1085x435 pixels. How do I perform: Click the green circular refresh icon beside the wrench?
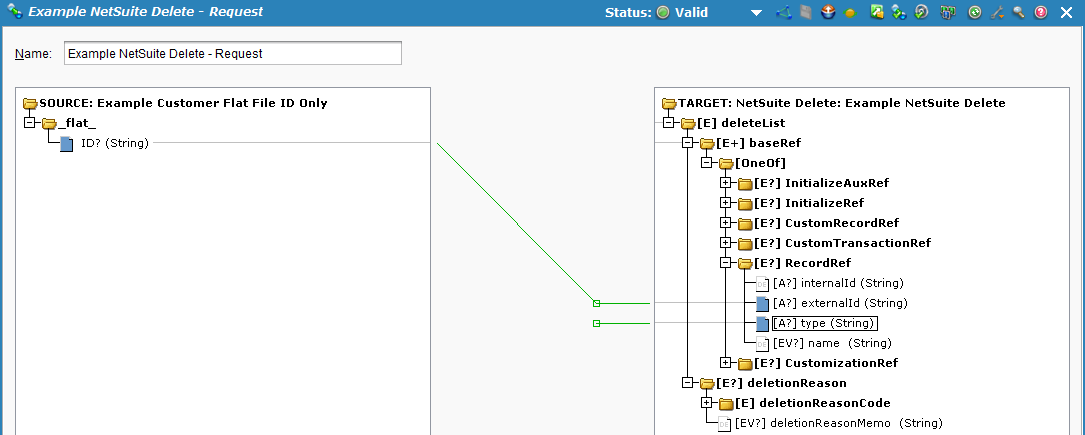tap(974, 13)
